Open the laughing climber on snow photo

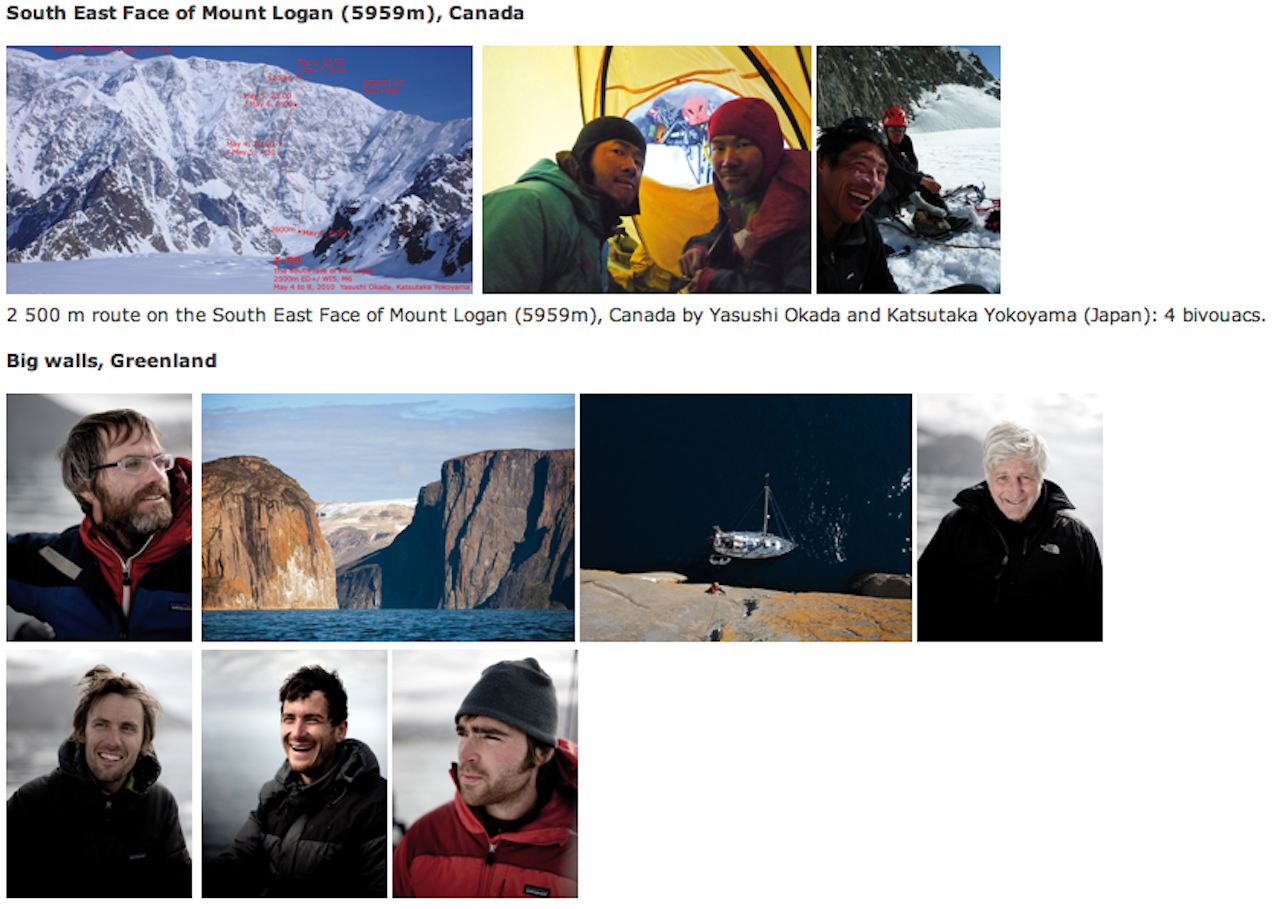coord(908,169)
